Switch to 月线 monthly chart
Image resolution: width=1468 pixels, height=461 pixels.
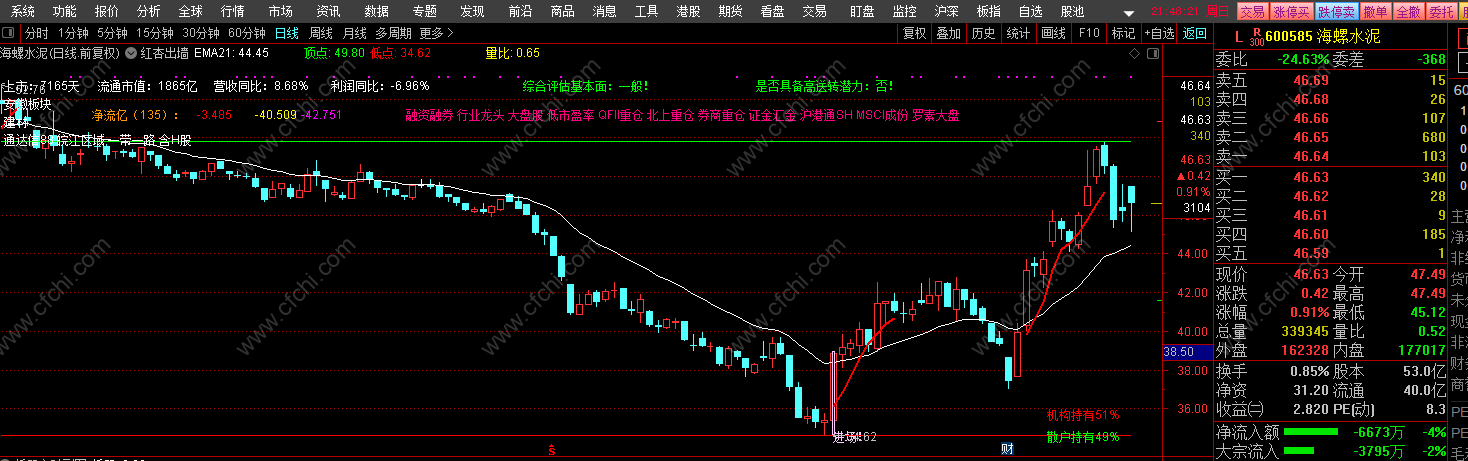click(x=354, y=33)
